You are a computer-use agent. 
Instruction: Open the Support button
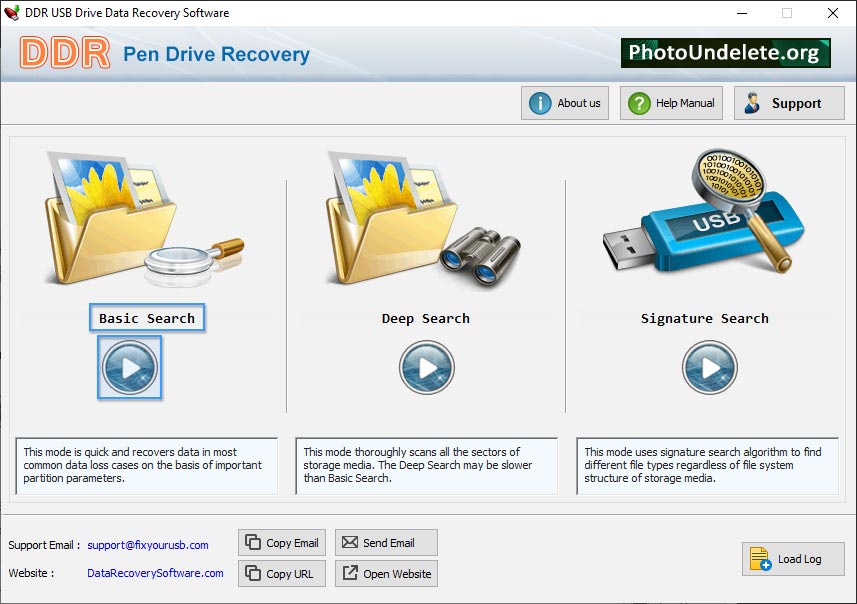[789, 103]
